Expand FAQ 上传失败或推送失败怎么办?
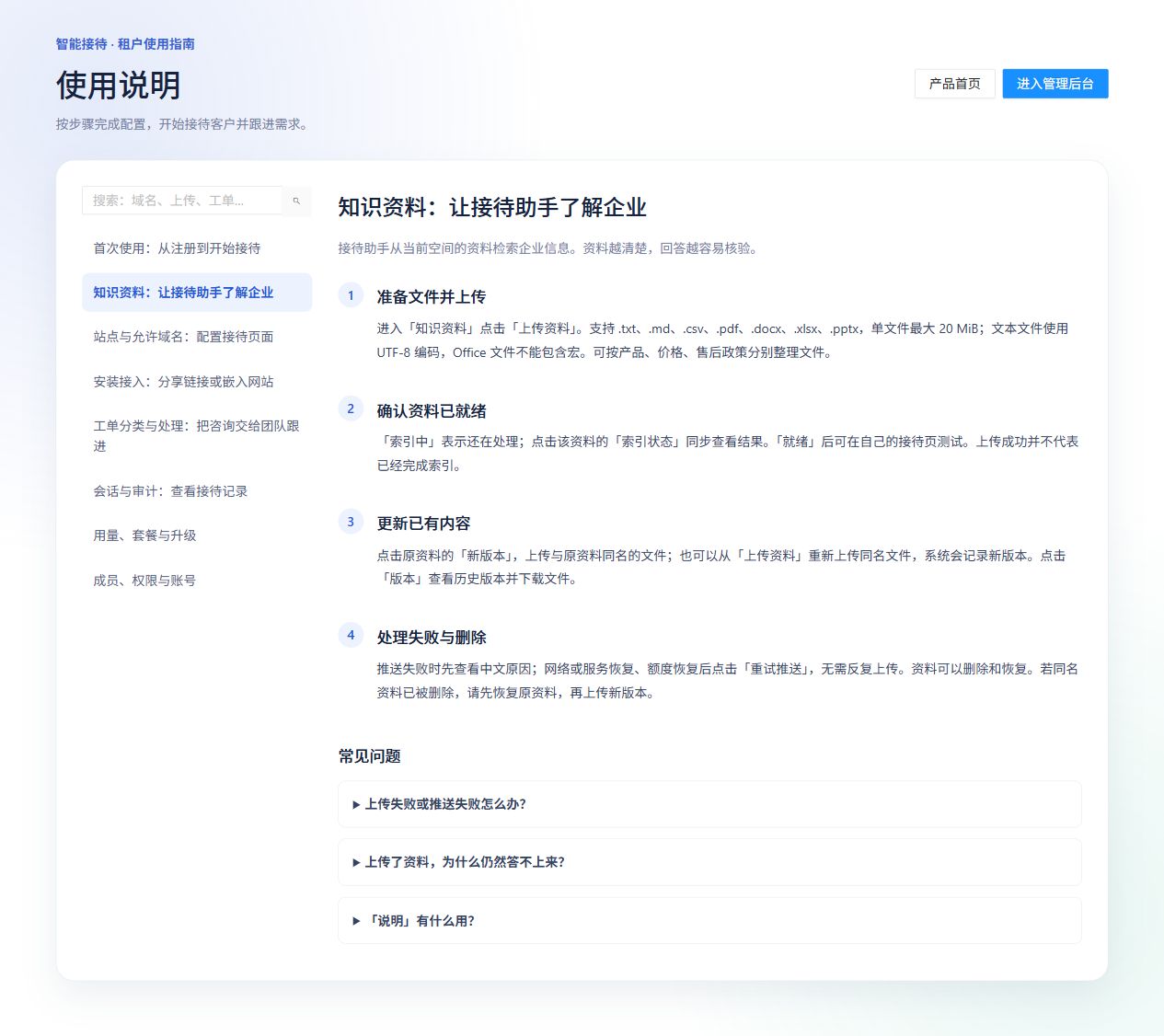 (709, 804)
